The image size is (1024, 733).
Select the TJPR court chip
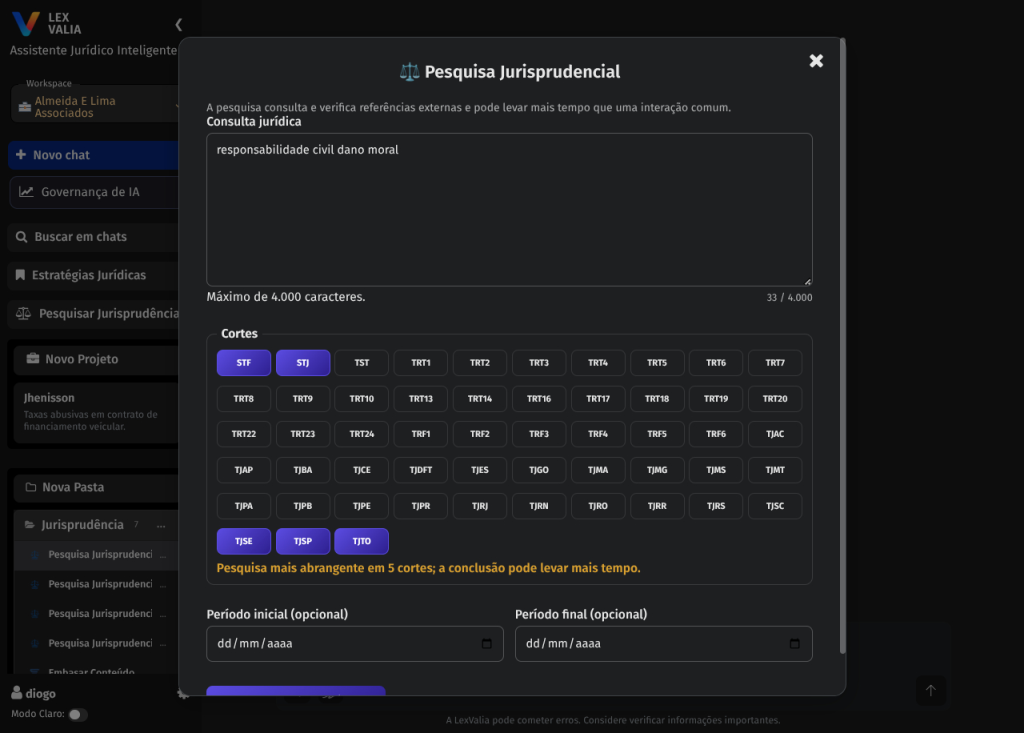click(x=421, y=506)
